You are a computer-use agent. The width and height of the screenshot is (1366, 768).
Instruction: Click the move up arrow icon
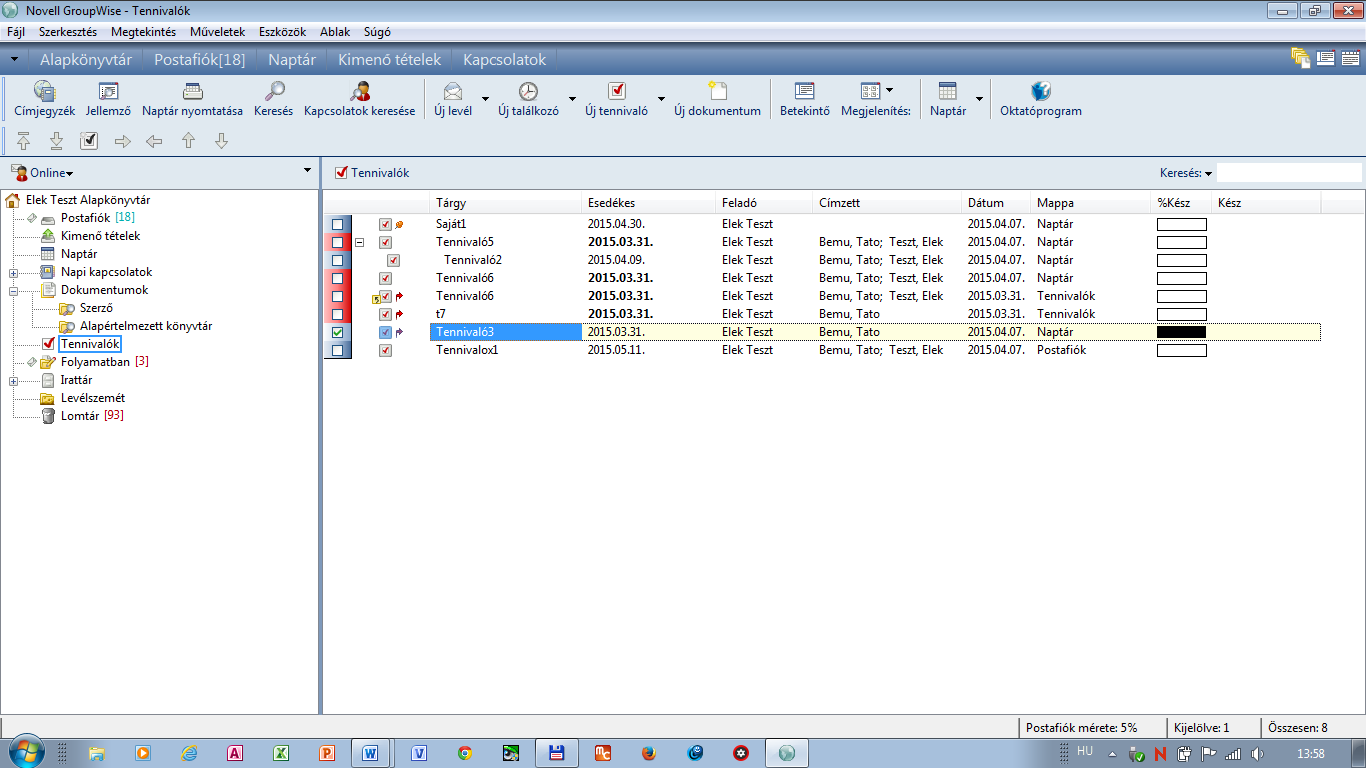[x=188, y=141]
